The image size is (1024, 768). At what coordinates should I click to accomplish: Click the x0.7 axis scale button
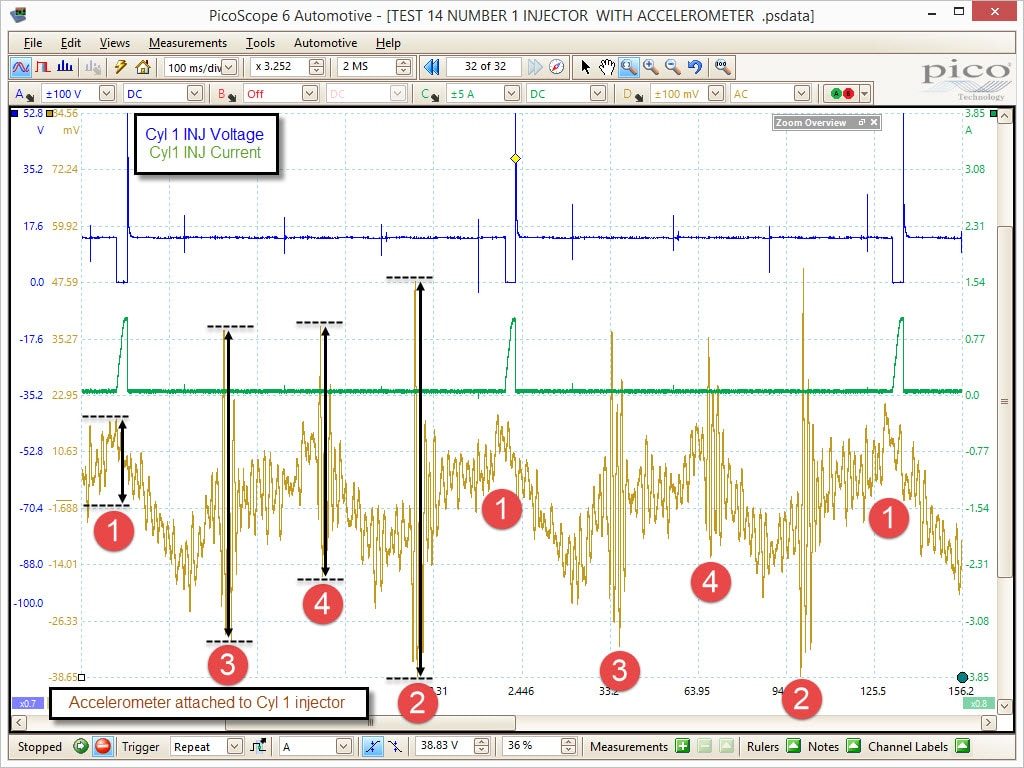(27, 703)
